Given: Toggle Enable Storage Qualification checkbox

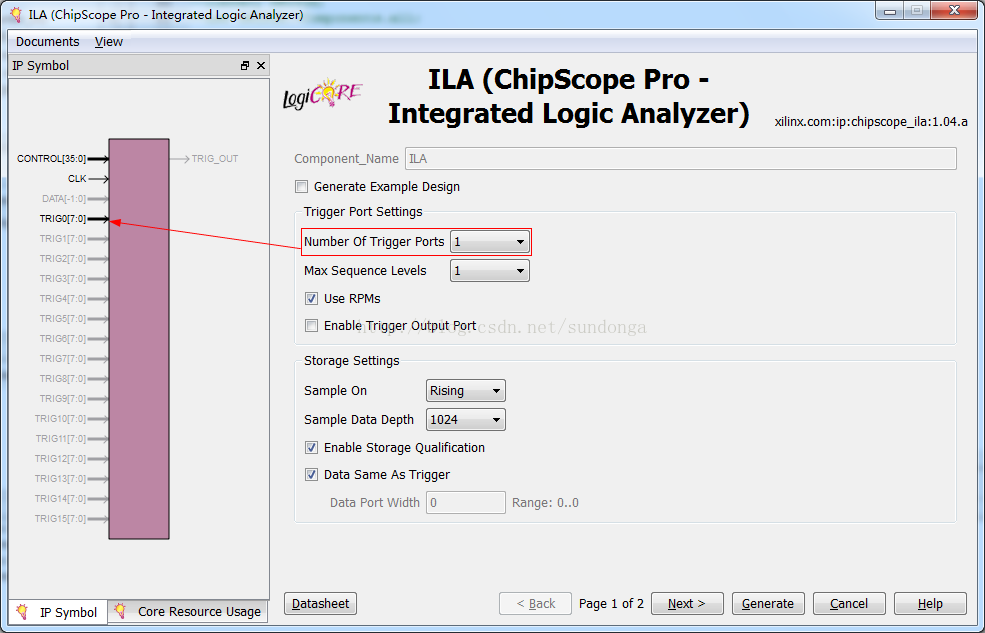Looking at the screenshot, I should coord(312,448).
